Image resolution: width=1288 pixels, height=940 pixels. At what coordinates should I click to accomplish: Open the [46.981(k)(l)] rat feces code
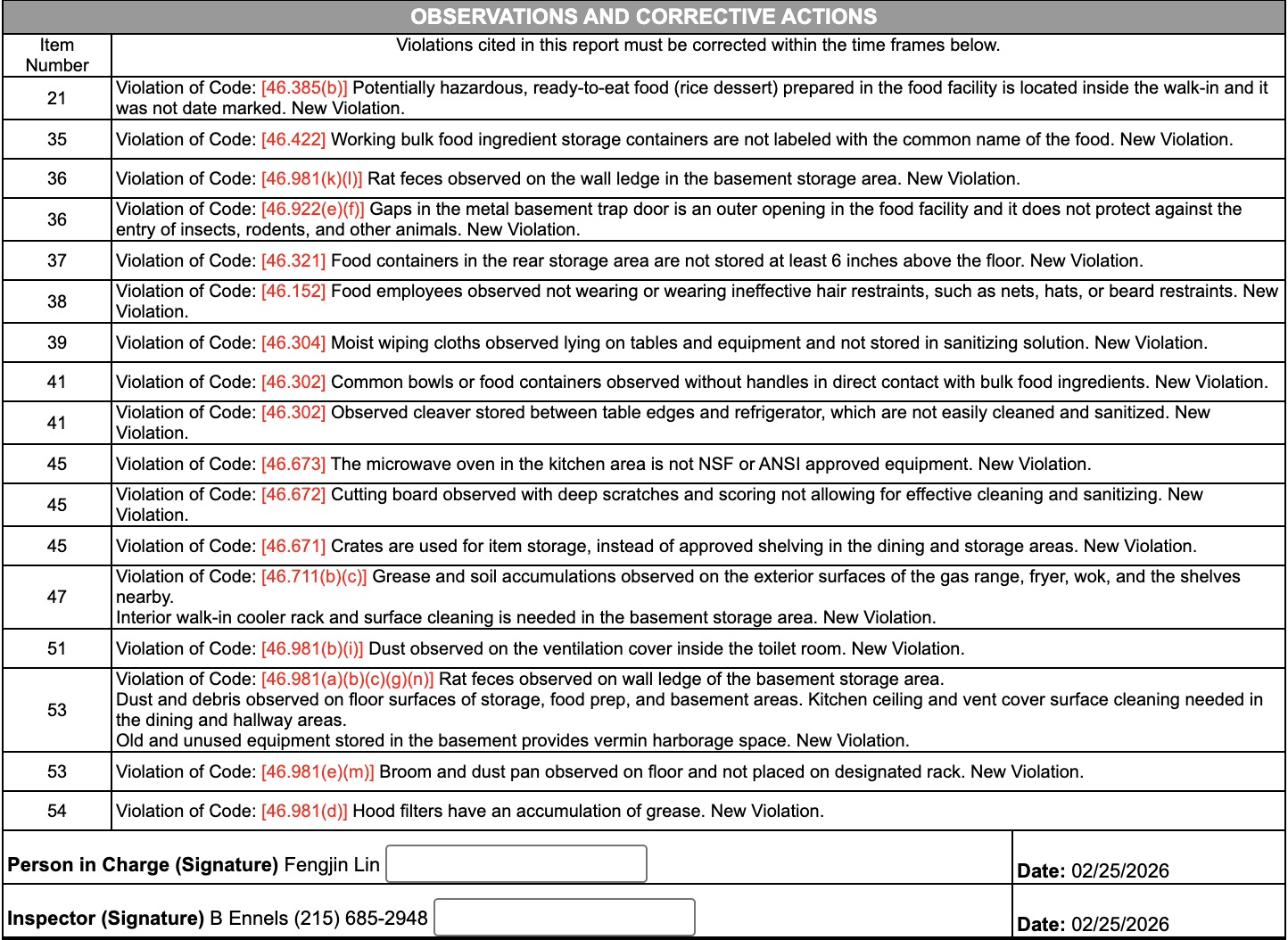pyautogui.click(x=311, y=178)
